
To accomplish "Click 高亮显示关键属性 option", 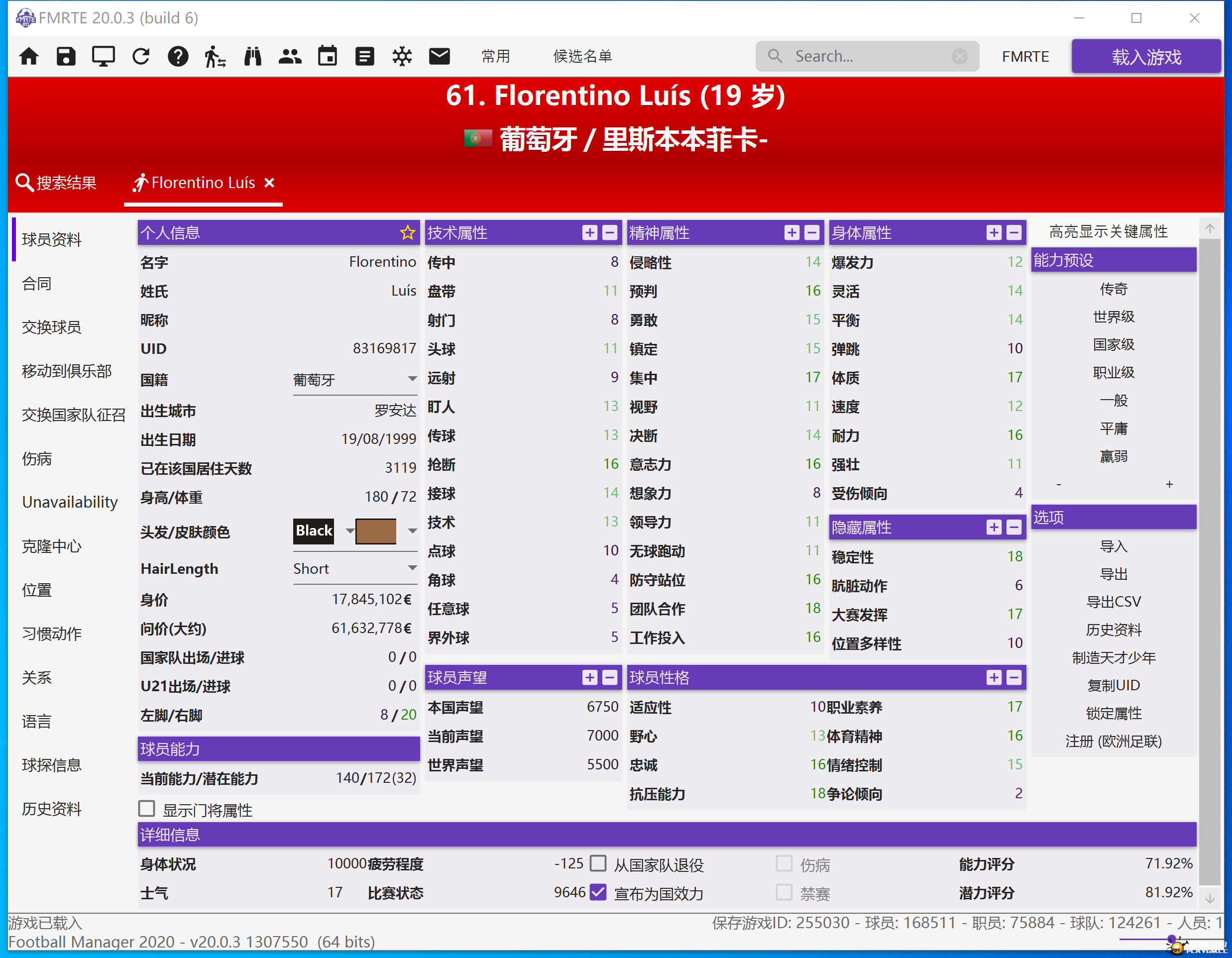I will click(x=1108, y=232).
